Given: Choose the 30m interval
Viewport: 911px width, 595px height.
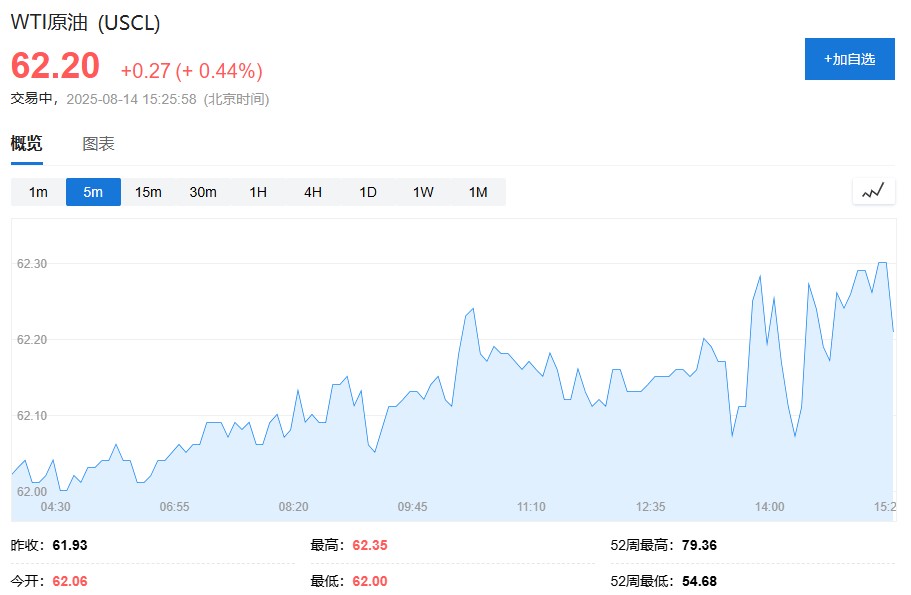Looking at the screenshot, I should click(x=203, y=192).
